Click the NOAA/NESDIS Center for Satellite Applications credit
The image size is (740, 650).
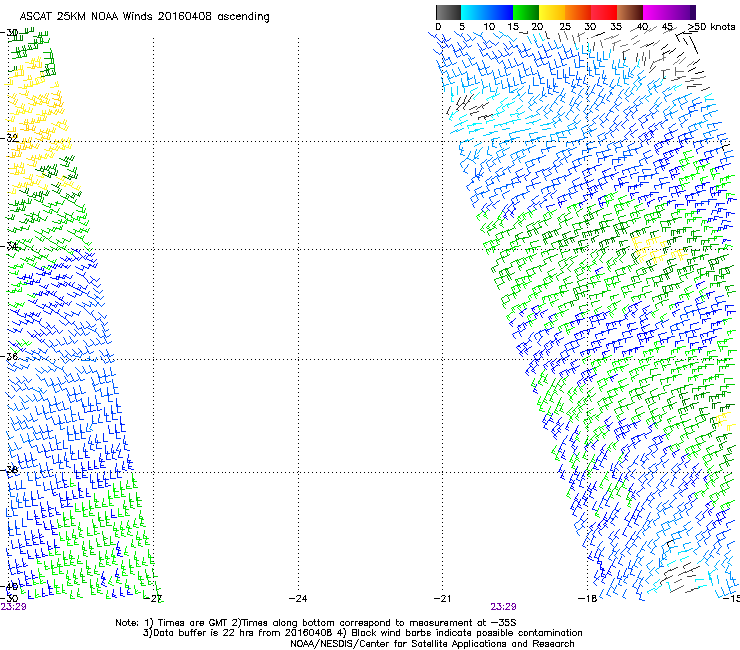[432, 644]
